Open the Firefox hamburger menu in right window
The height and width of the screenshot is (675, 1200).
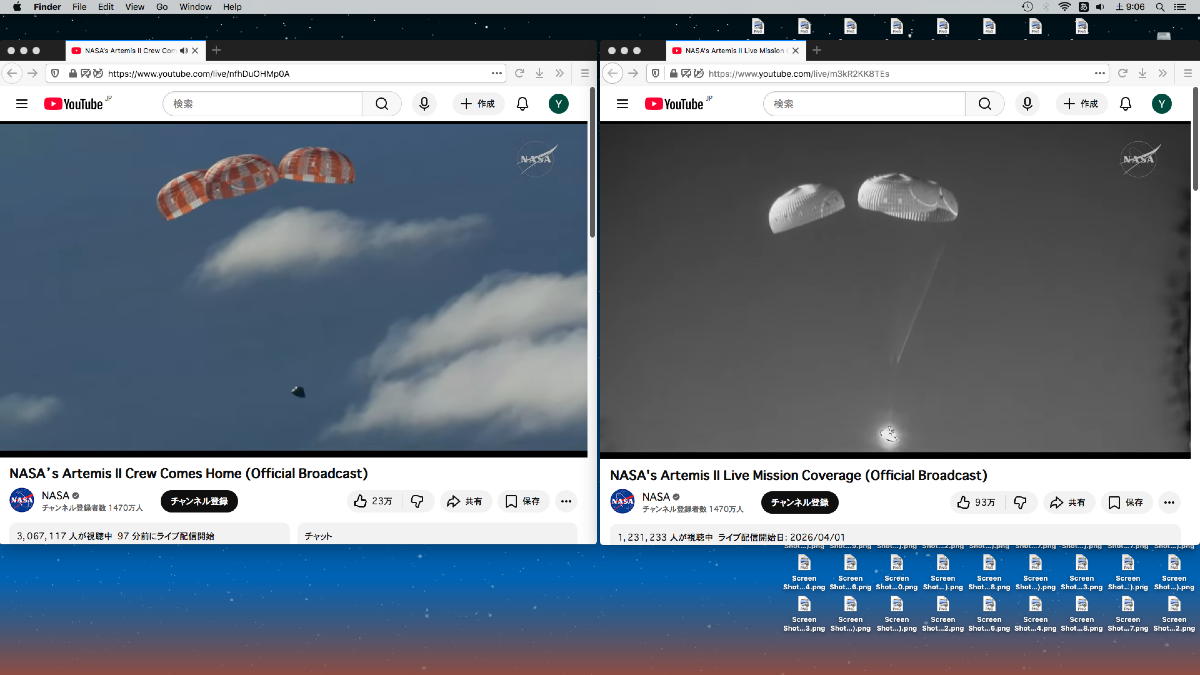(1185, 73)
